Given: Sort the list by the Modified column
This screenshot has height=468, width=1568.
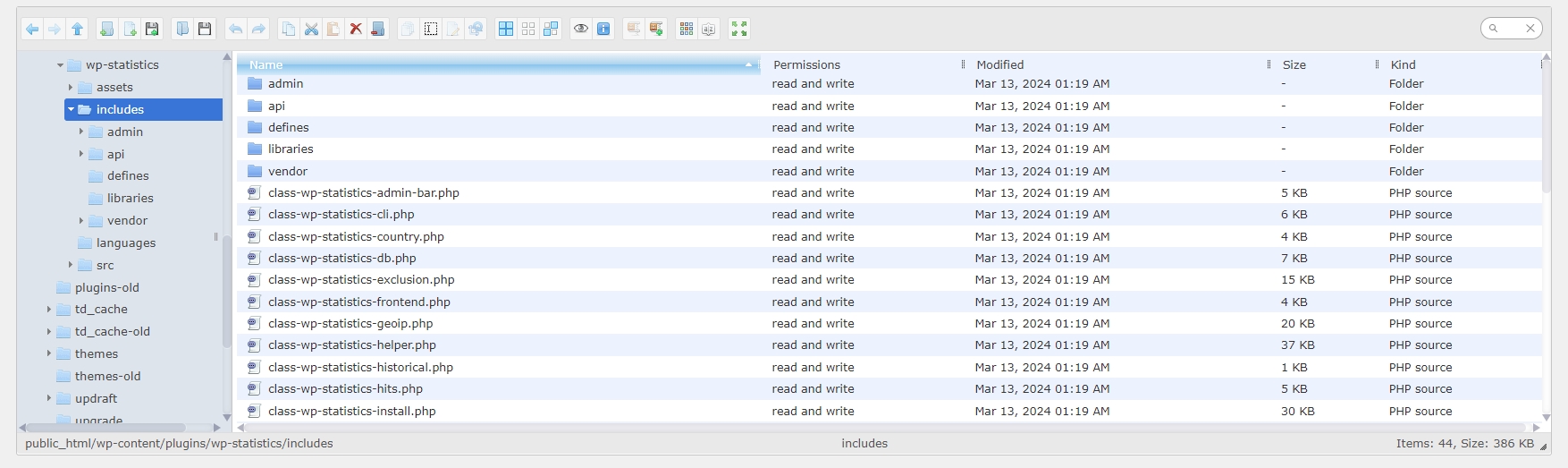Looking at the screenshot, I should click(x=1117, y=64).
